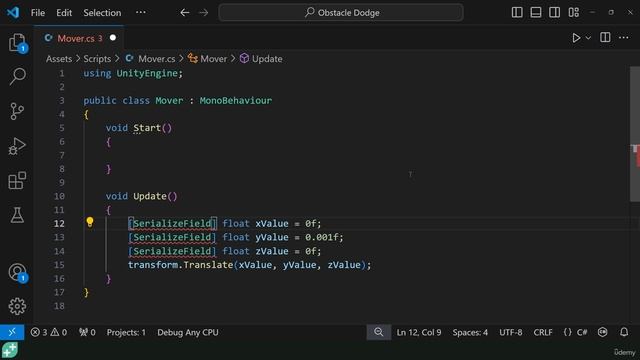640x360 pixels.
Task: Open the editor More Actions ellipsis
Action: click(x=624, y=38)
